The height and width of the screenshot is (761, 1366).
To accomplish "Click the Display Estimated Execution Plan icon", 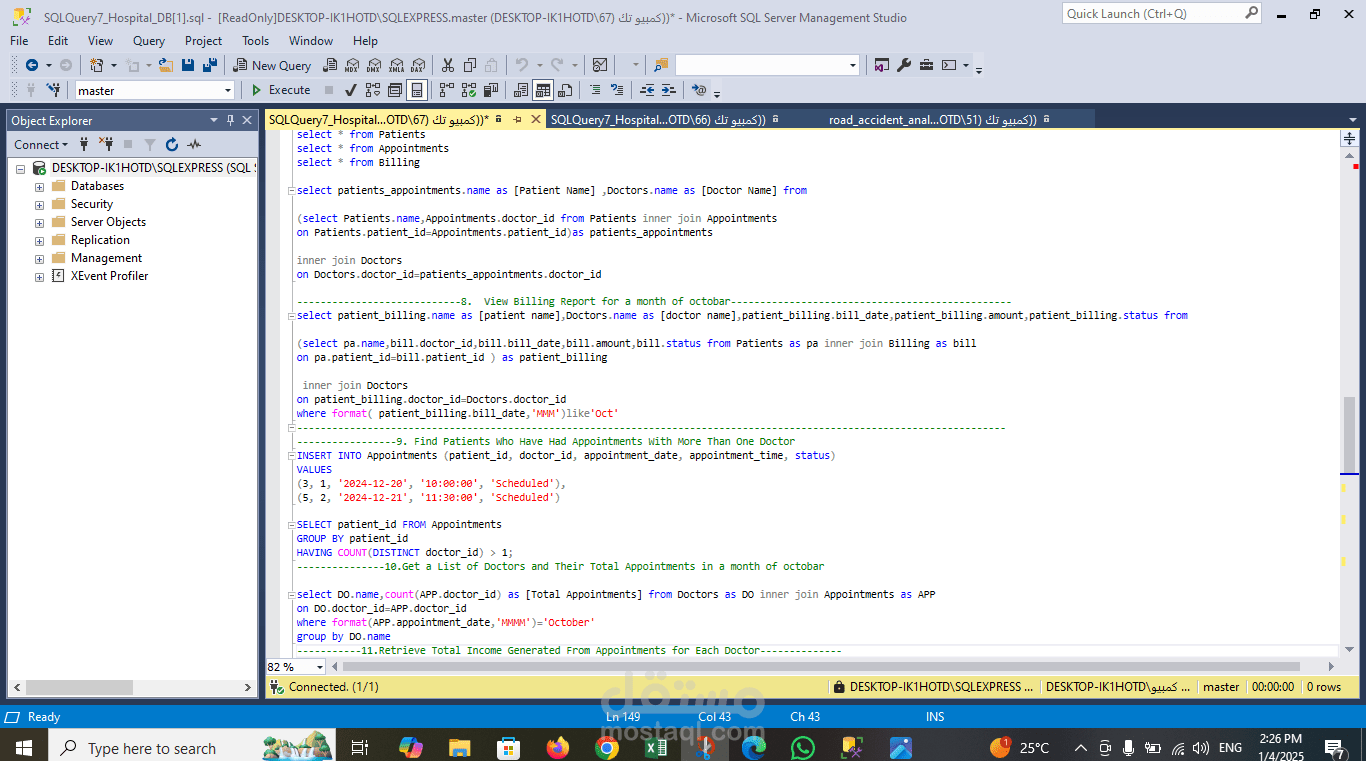I will [373, 90].
